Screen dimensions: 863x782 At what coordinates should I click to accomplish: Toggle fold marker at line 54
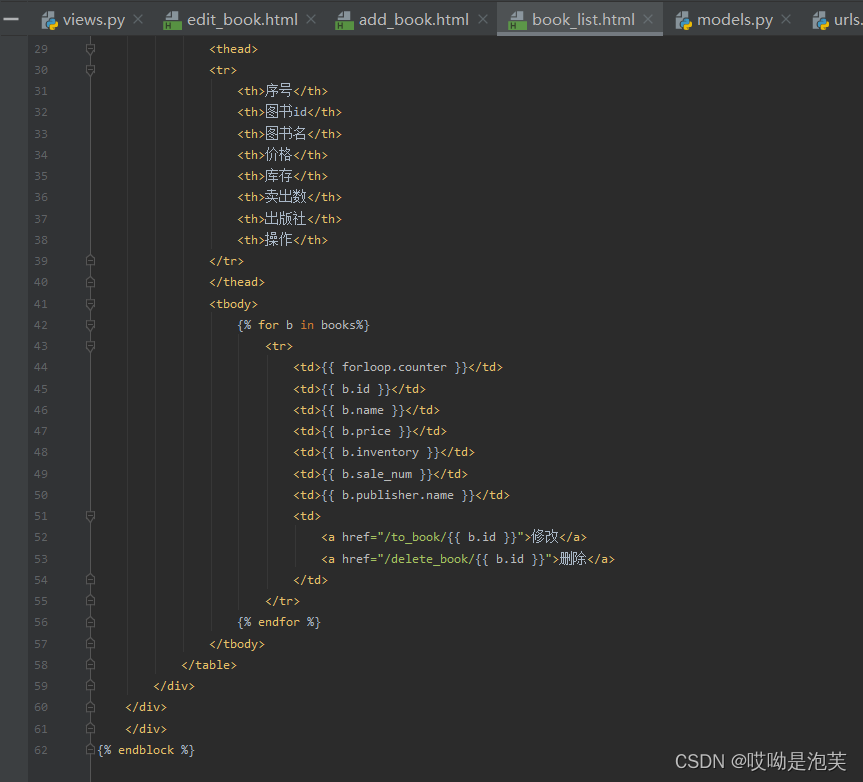click(x=90, y=579)
